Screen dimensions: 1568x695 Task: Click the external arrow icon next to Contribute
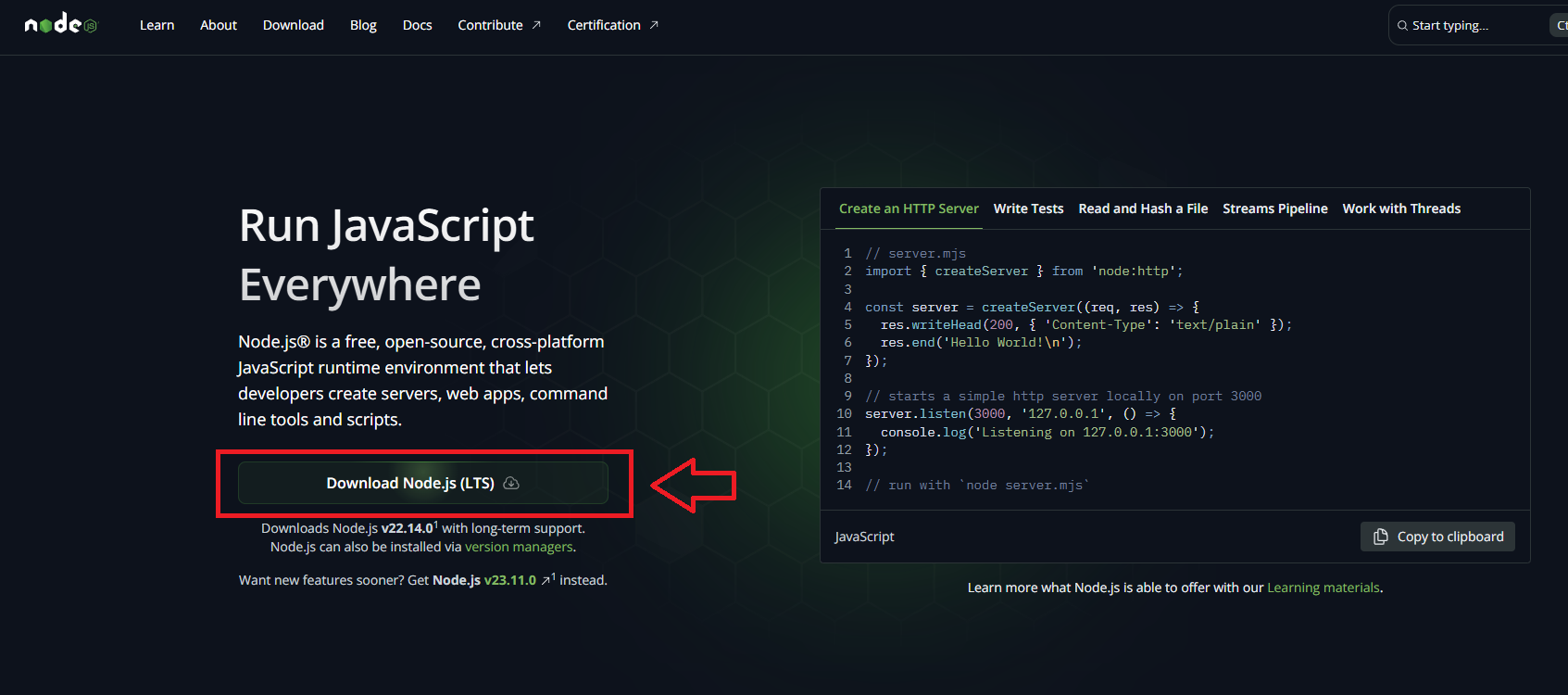click(536, 25)
